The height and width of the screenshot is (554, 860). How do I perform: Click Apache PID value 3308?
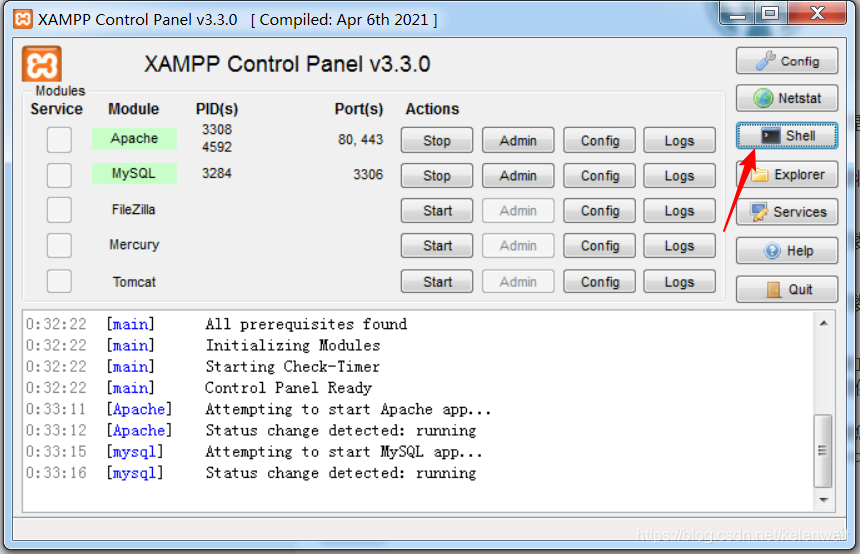click(217, 129)
